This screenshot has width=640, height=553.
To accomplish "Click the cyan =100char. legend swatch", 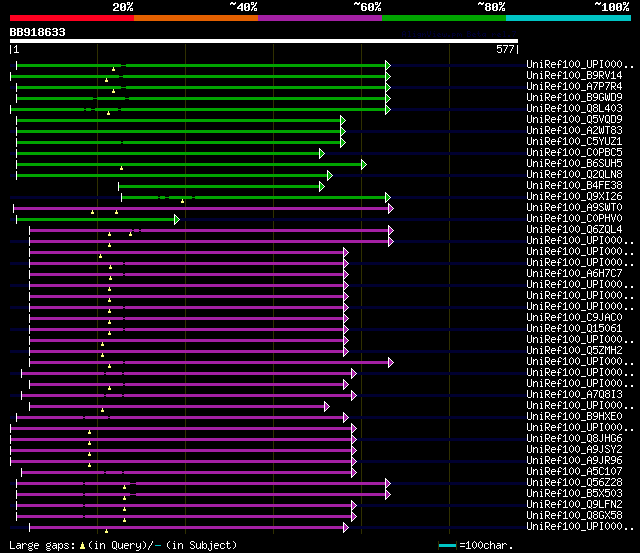I will pos(447,546).
